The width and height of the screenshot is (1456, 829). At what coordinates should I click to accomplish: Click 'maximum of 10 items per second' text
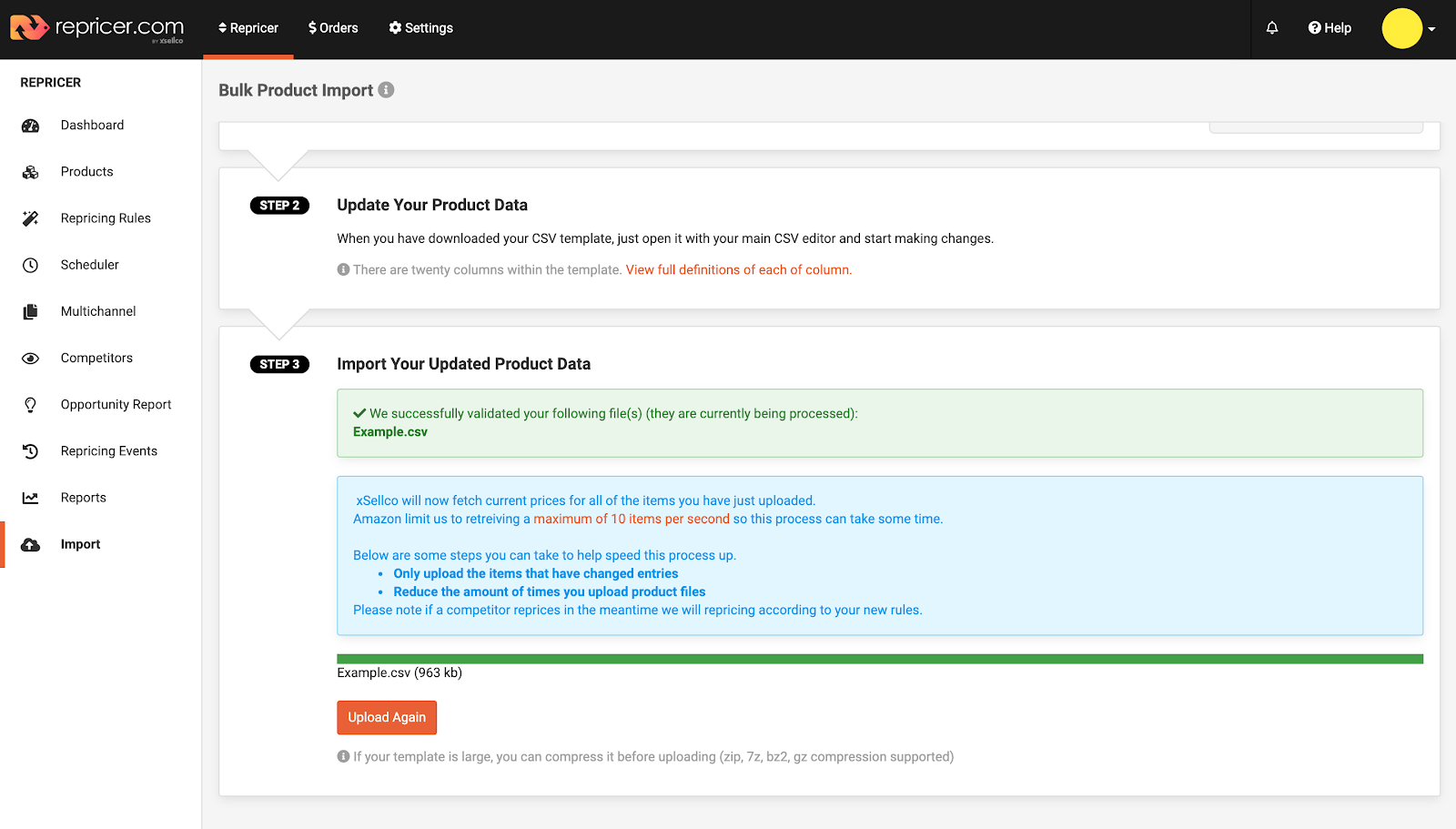point(632,519)
